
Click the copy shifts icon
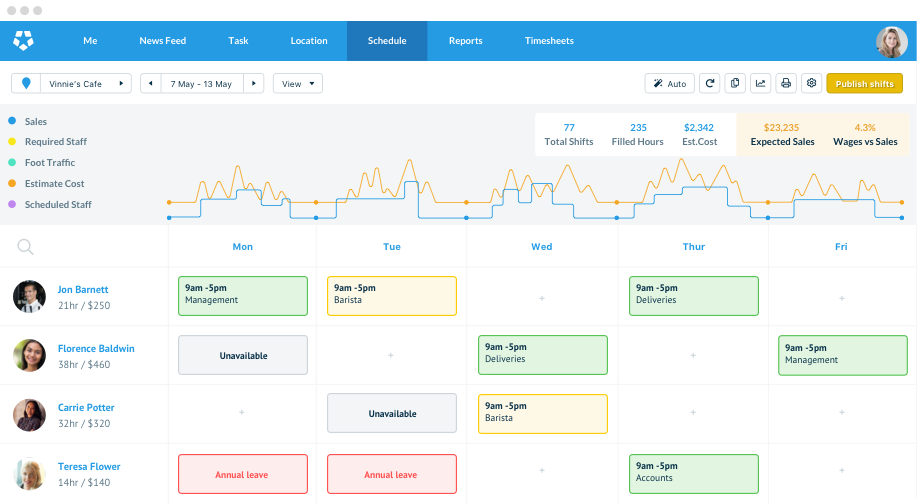(x=735, y=84)
